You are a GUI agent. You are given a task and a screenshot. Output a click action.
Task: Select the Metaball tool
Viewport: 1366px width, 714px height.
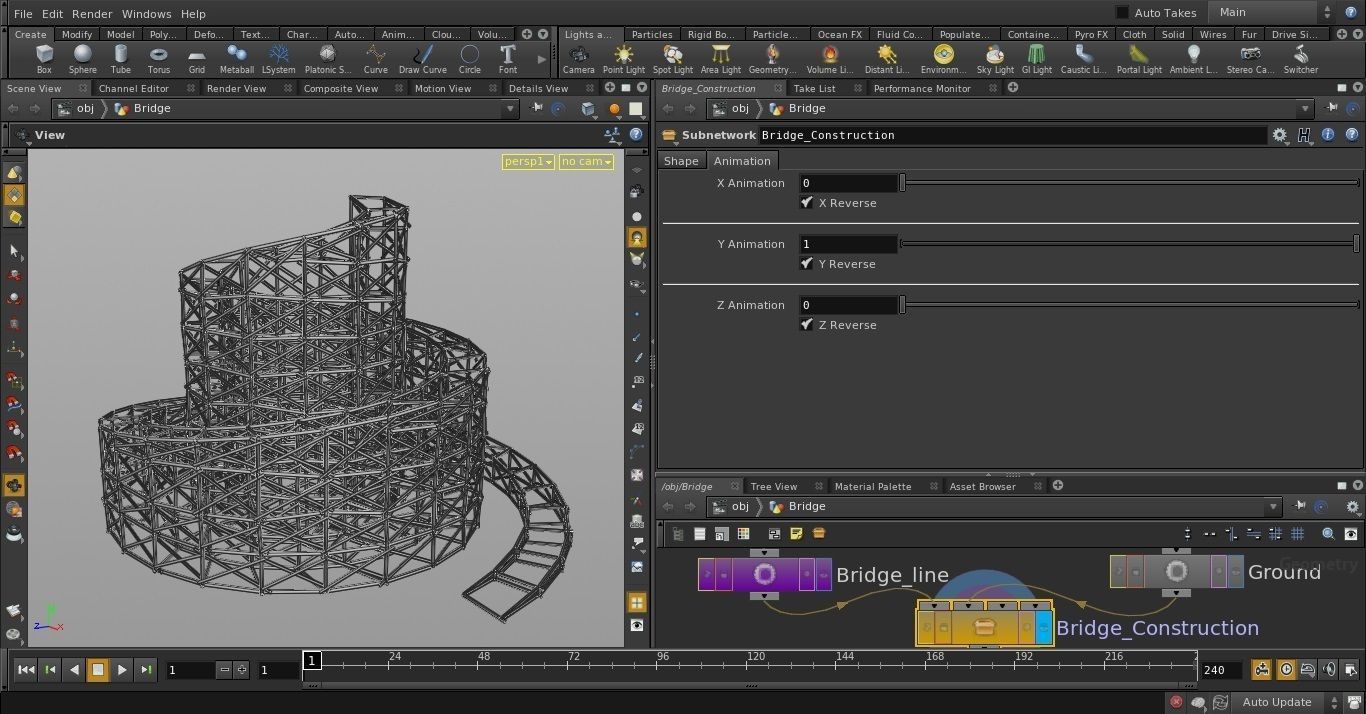pyautogui.click(x=237, y=59)
